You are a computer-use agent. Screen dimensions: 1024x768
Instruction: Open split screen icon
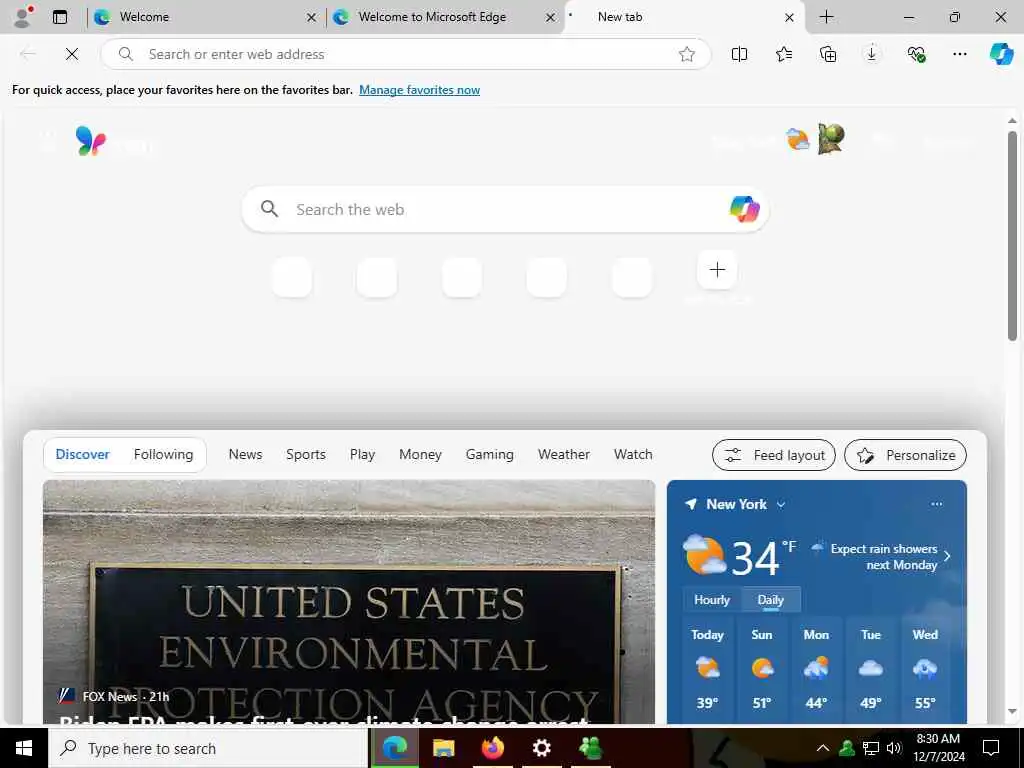tap(739, 54)
